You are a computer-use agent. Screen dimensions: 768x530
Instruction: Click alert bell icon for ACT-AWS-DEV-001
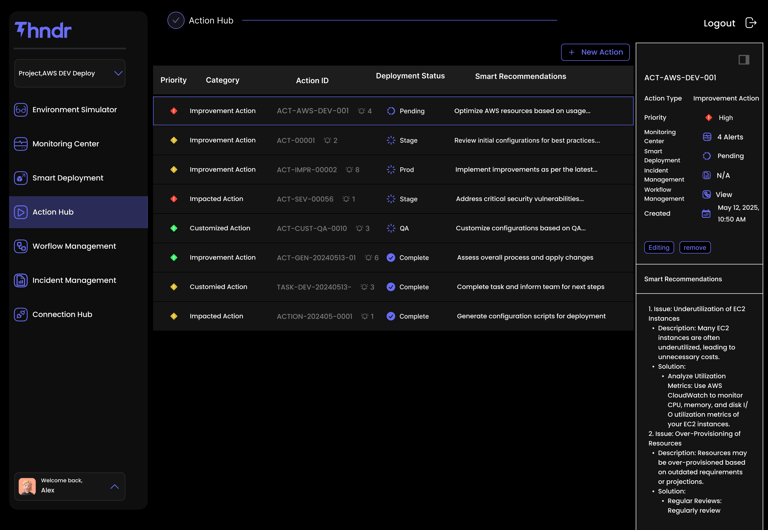(361, 111)
